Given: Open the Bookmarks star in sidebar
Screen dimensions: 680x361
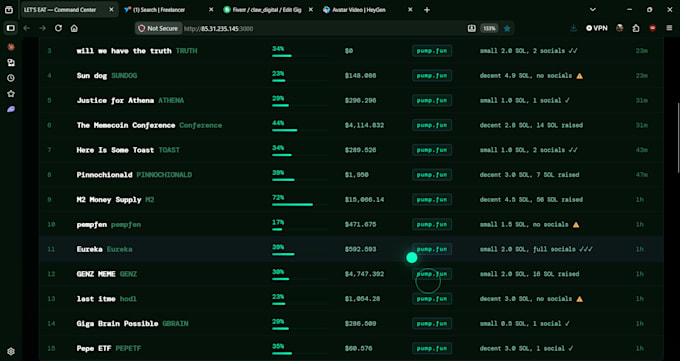Looking at the screenshot, I should pyautogui.click(x=11, y=94).
